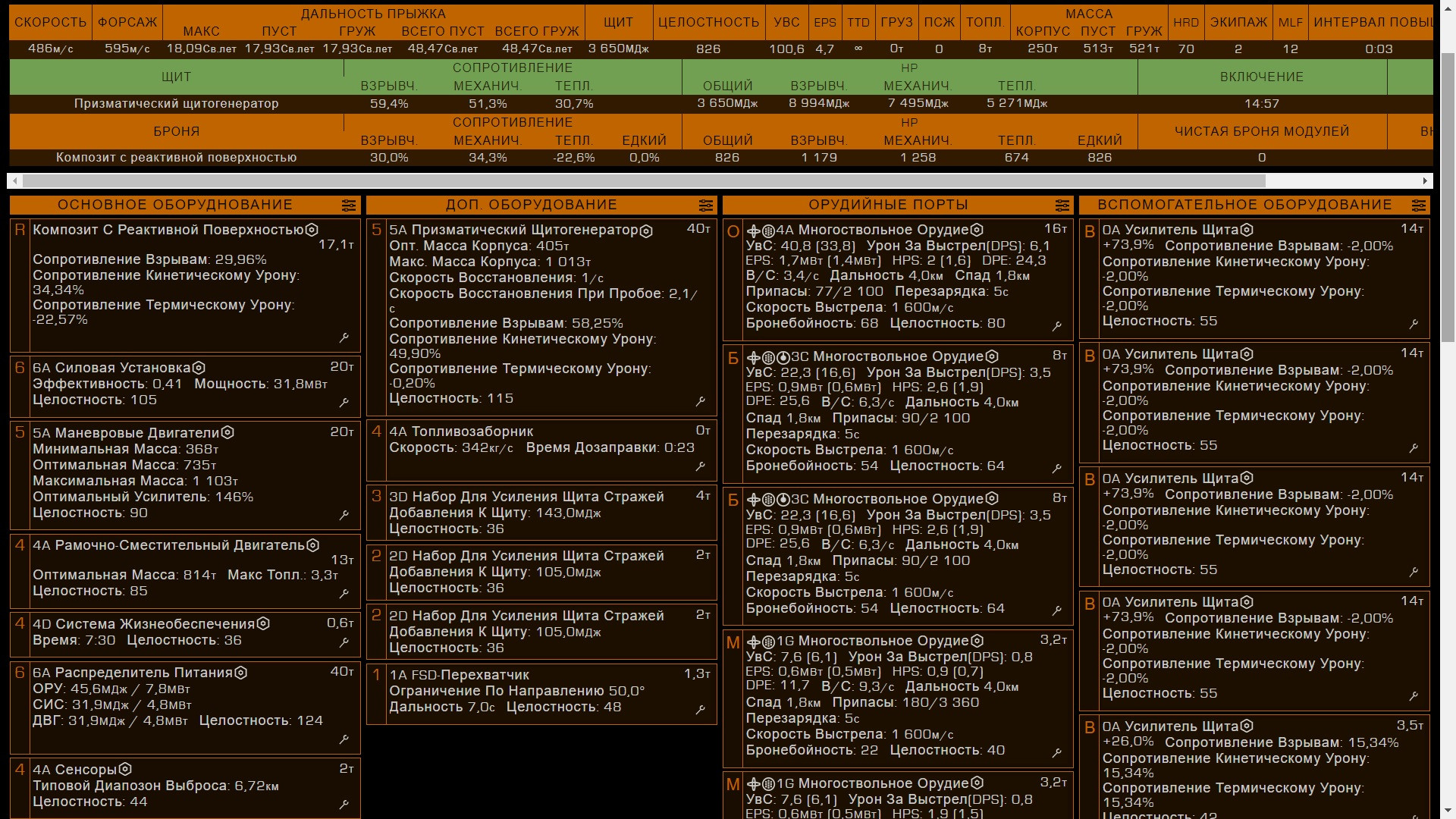Click the БРОНЯ stats table header
1456x819 pixels.
tap(176, 131)
